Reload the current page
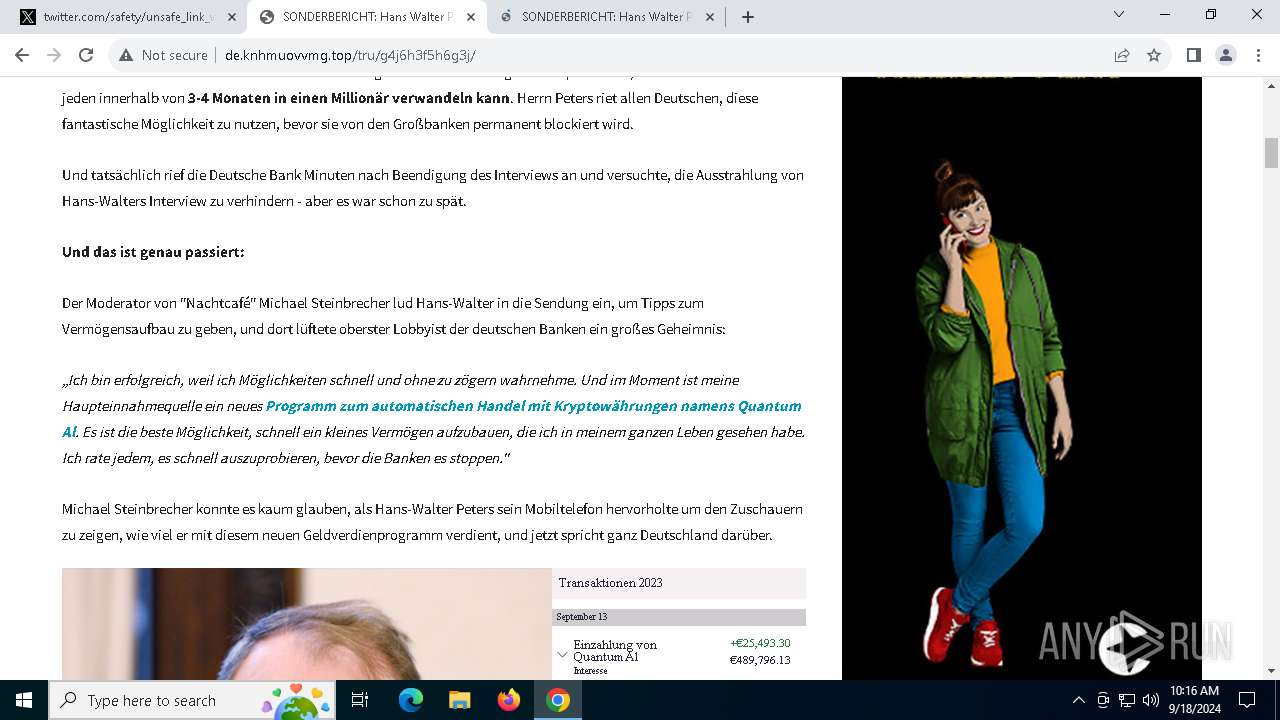Viewport: 1280px width, 720px height. [x=86, y=55]
